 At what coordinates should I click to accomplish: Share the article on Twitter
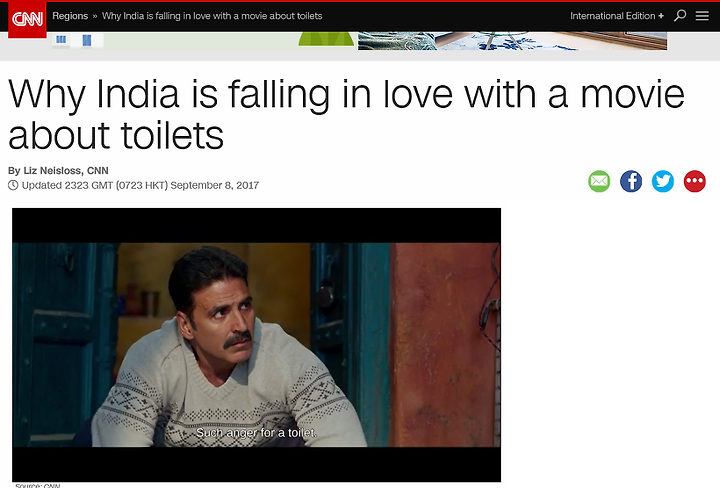663,181
